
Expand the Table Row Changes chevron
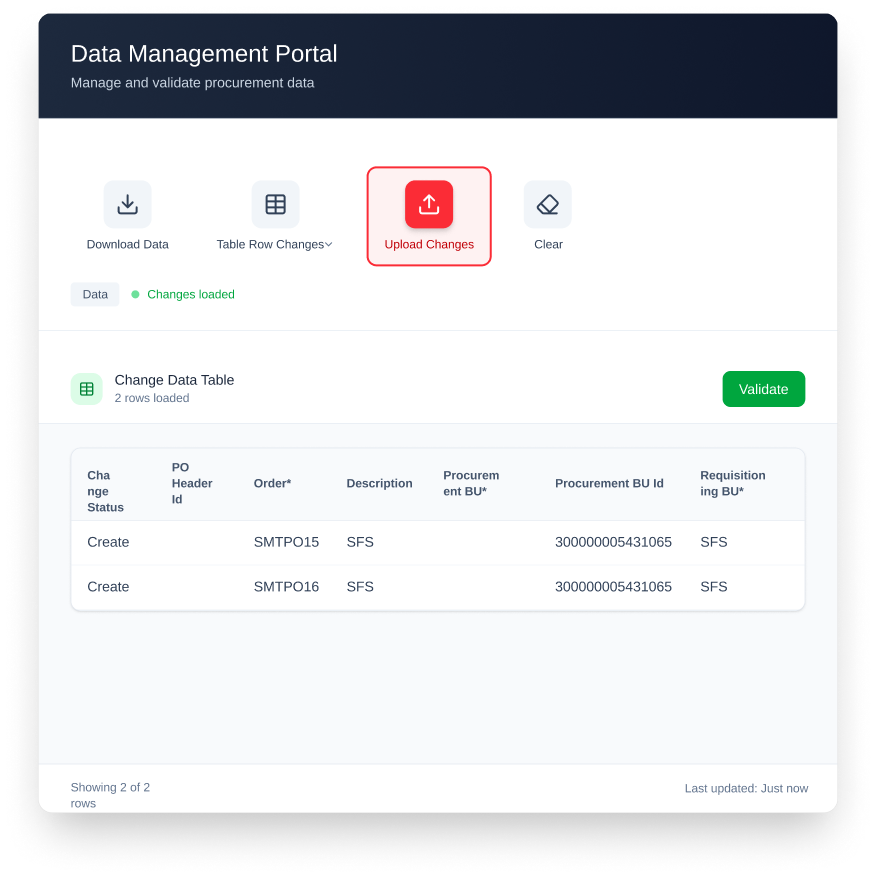coord(329,245)
